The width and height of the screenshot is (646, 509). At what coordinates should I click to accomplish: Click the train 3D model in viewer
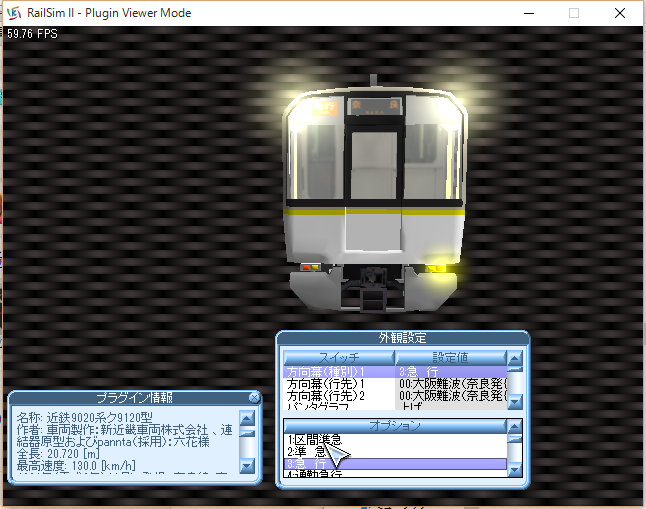point(373,194)
